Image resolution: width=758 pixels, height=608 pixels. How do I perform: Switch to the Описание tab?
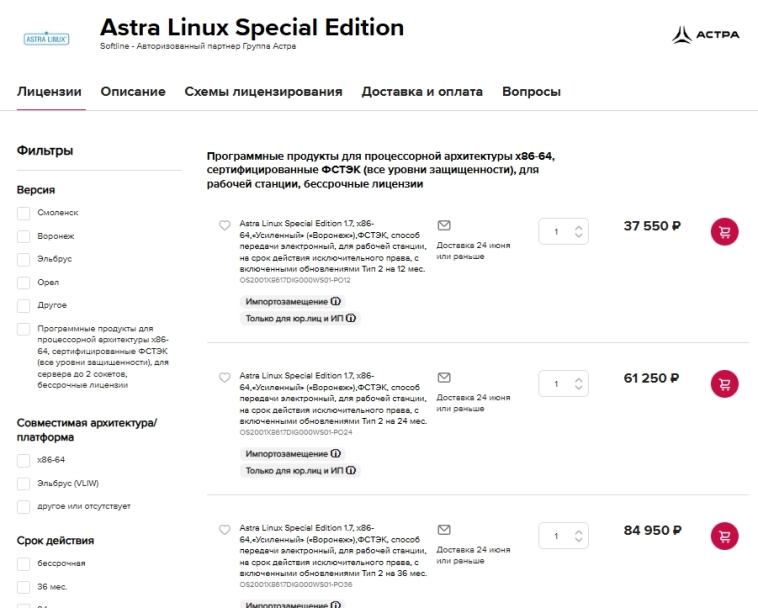133,92
